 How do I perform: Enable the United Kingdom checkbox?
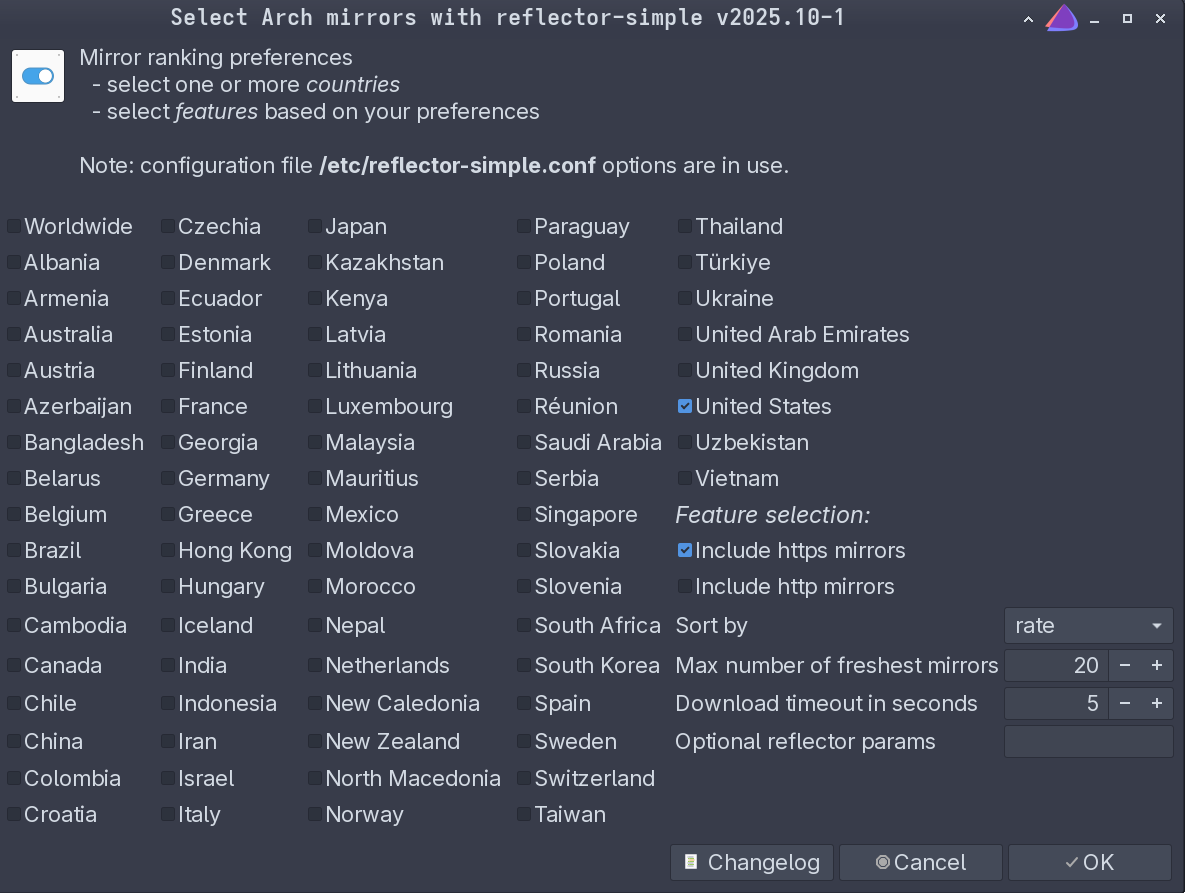(x=685, y=370)
